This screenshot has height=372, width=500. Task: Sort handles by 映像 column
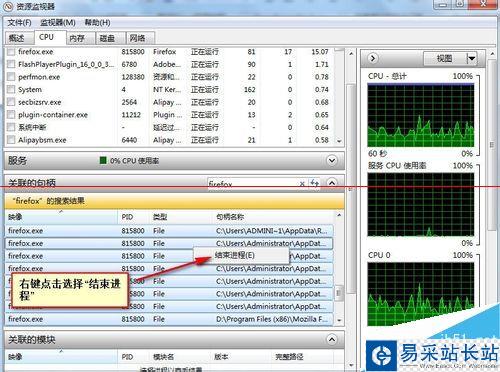(x=61, y=217)
